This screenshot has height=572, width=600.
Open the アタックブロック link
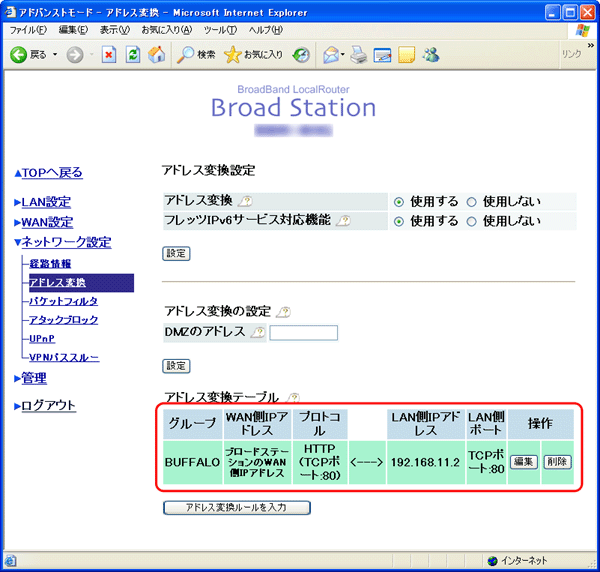click(64, 320)
